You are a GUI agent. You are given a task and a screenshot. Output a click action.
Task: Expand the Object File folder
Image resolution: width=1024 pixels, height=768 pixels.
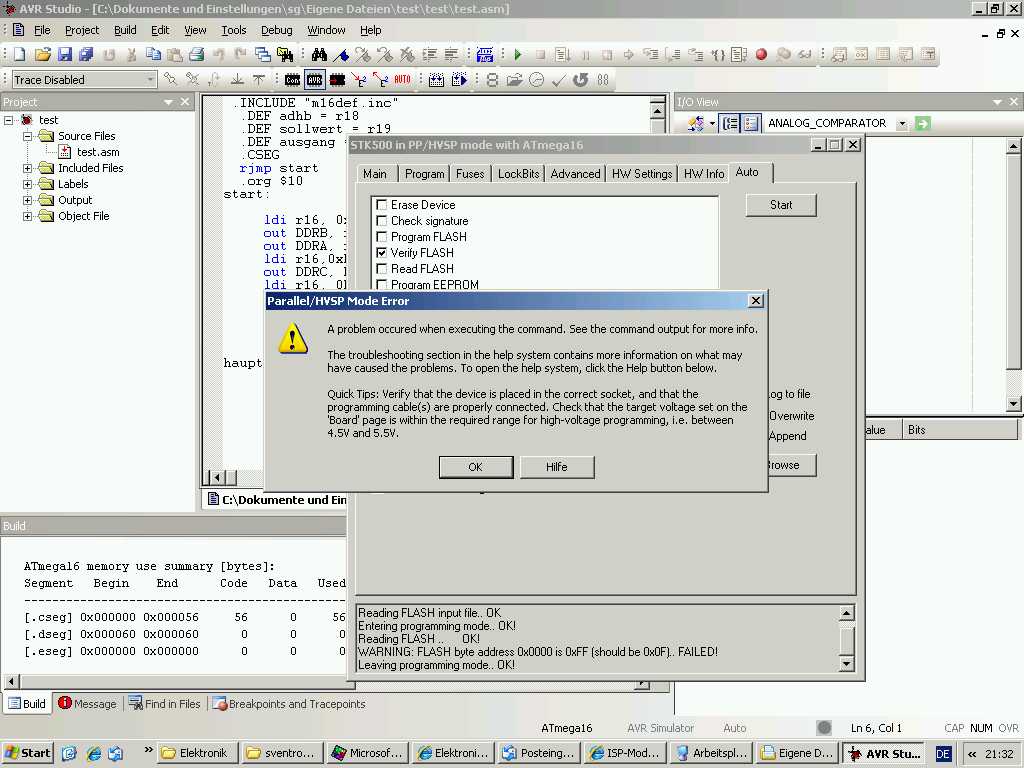tap(27, 216)
